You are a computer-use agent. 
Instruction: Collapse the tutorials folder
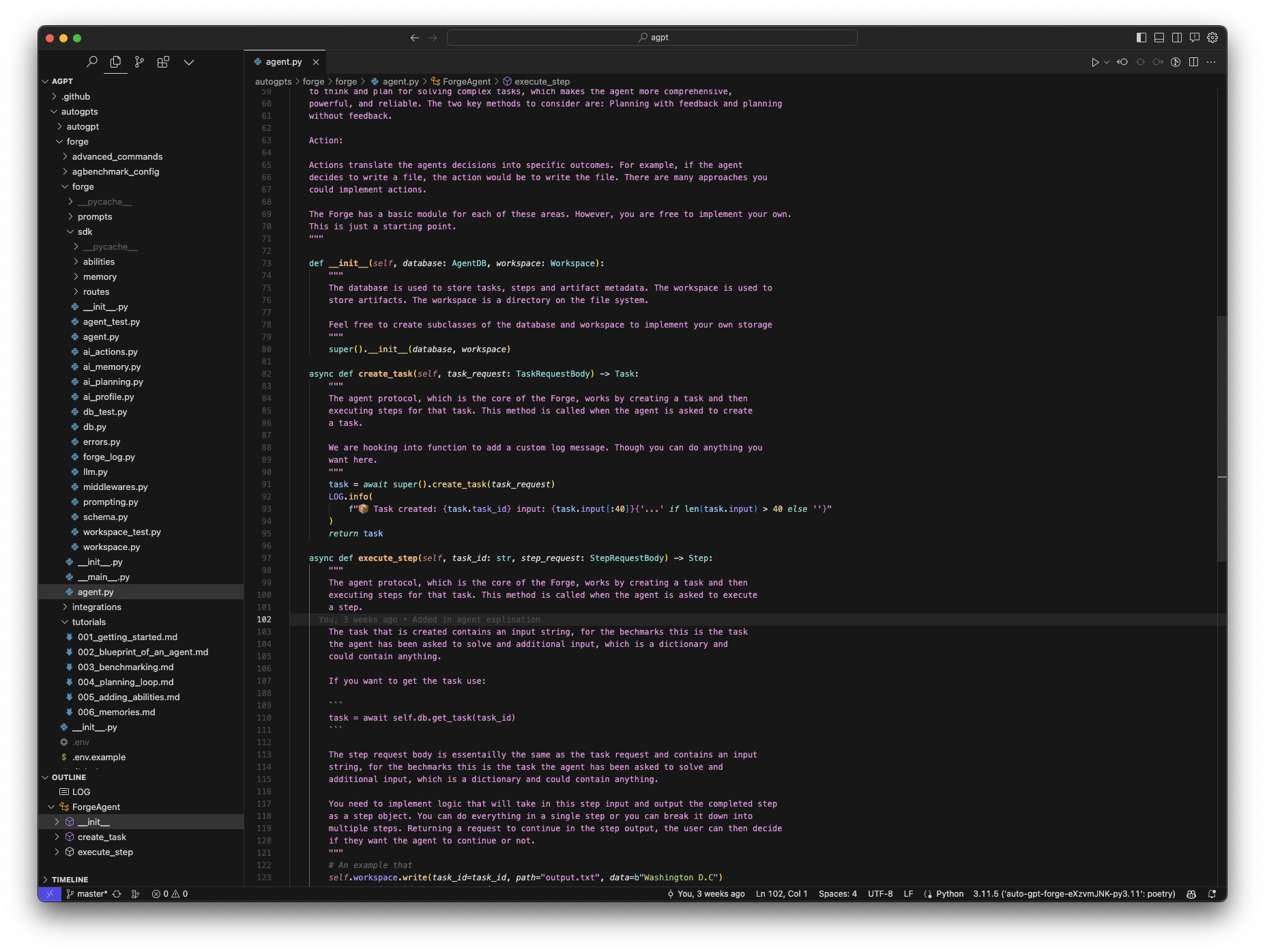pyautogui.click(x=89, y=622)
